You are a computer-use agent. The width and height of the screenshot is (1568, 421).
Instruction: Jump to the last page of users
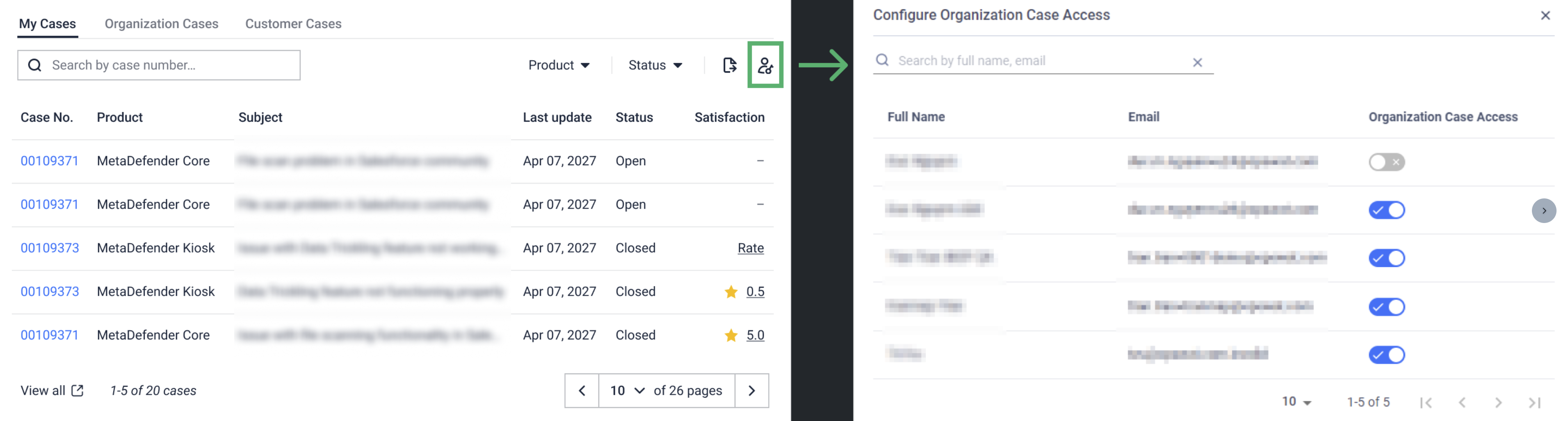1534,402
